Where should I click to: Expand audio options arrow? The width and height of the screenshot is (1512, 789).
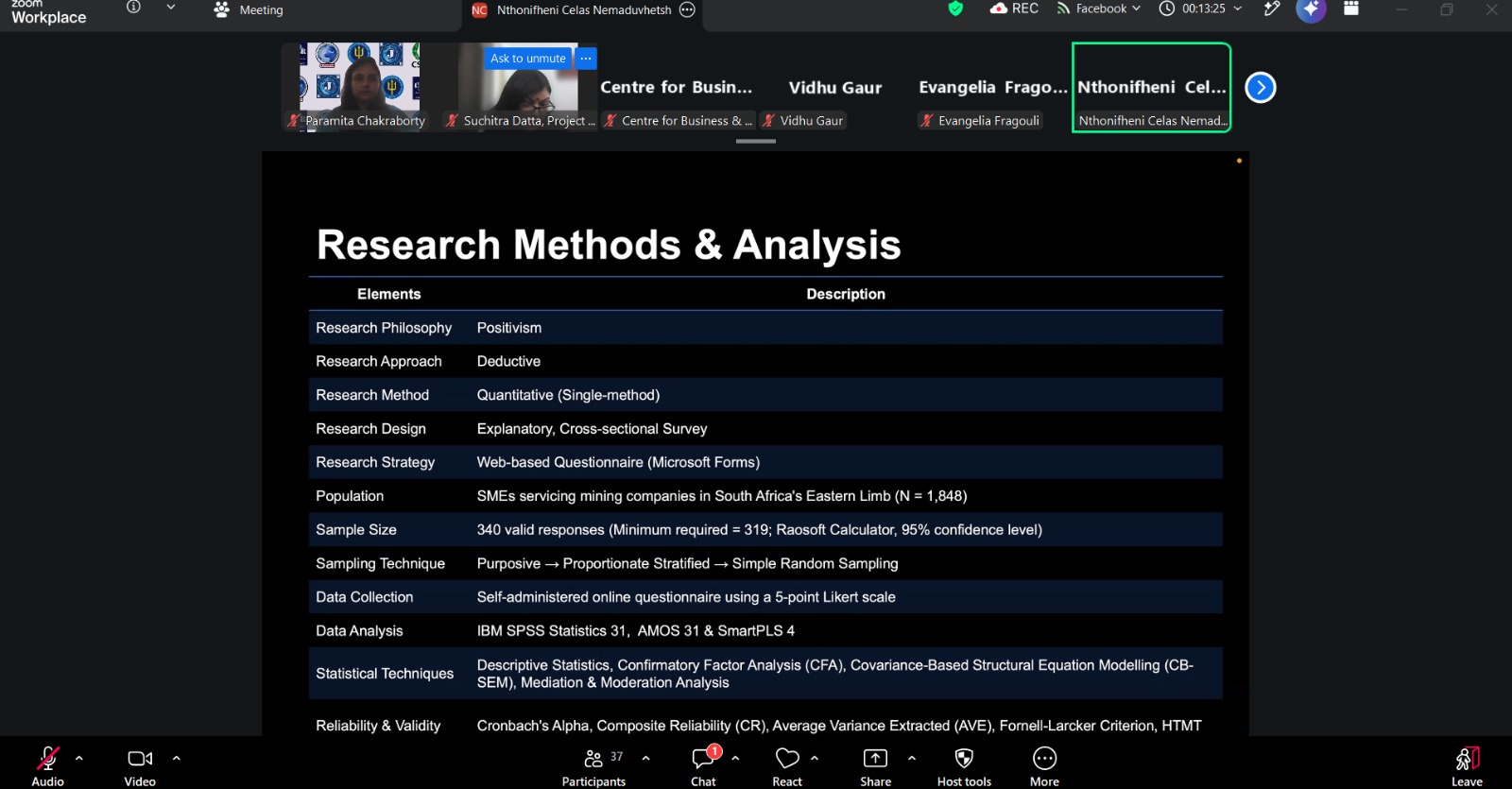click(79, 758)
